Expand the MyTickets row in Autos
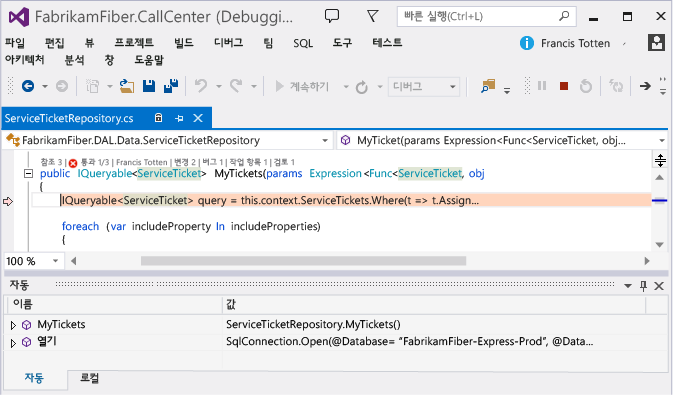 tap(13, 325)
